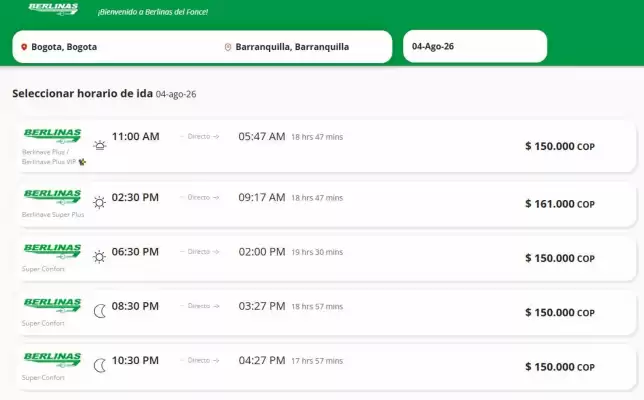Click the 11:00 AM departure time
The height and width of the screenshot is (400, 644).
pyautogui.click(x=136, y=136)
